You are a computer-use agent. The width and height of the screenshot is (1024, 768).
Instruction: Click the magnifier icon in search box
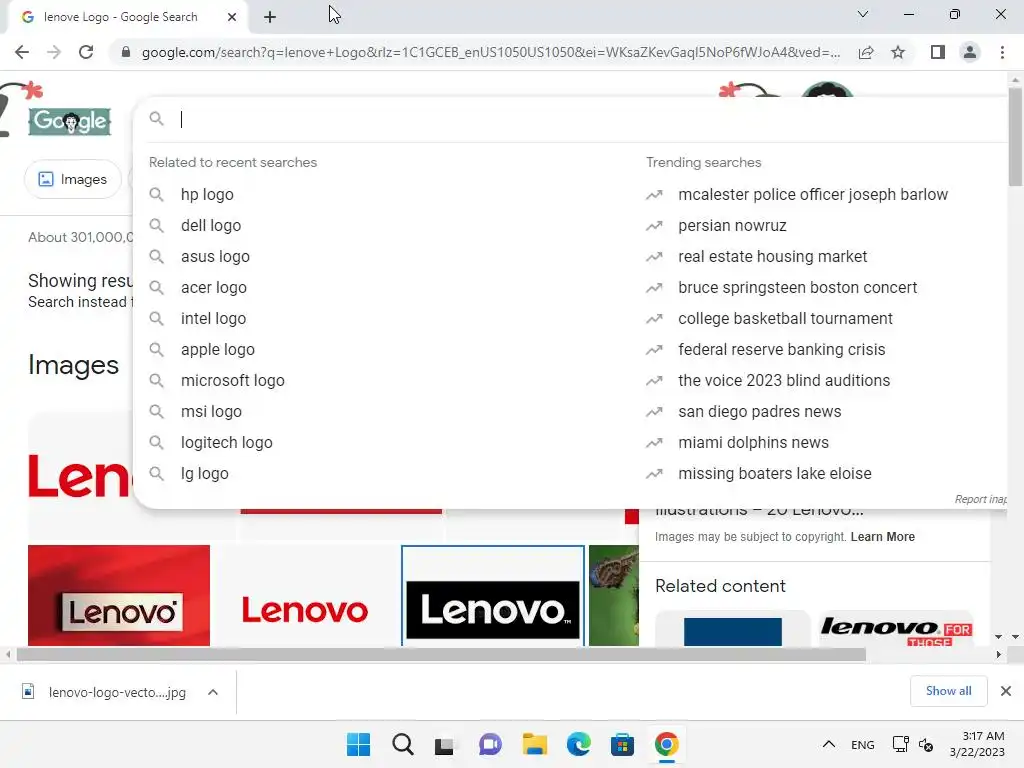[156, 118]
